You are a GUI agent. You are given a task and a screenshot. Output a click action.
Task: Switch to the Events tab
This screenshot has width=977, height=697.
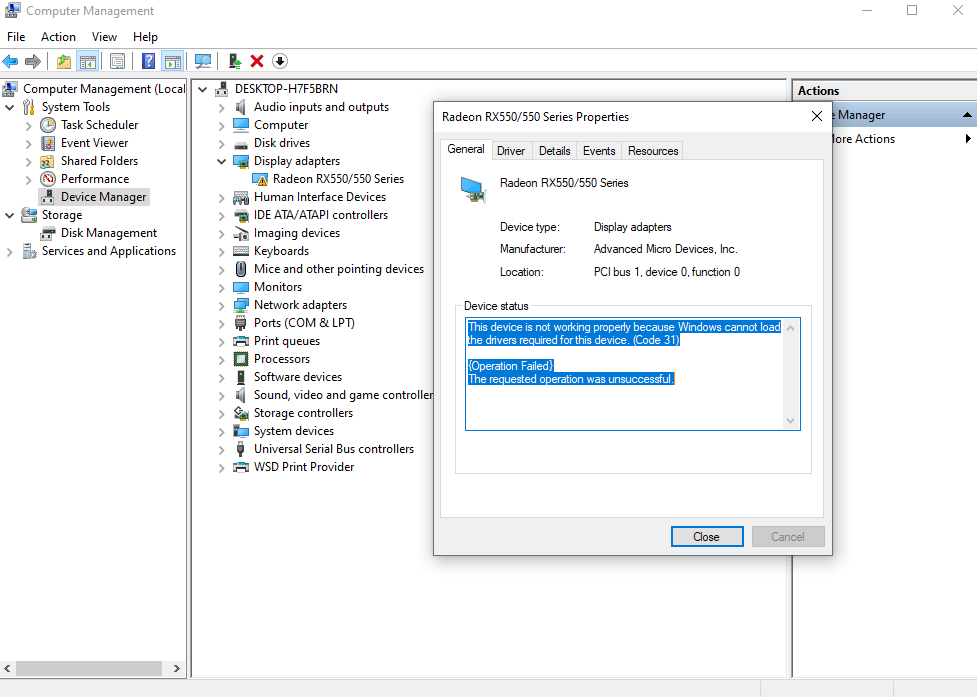click(x=599, y=151)
